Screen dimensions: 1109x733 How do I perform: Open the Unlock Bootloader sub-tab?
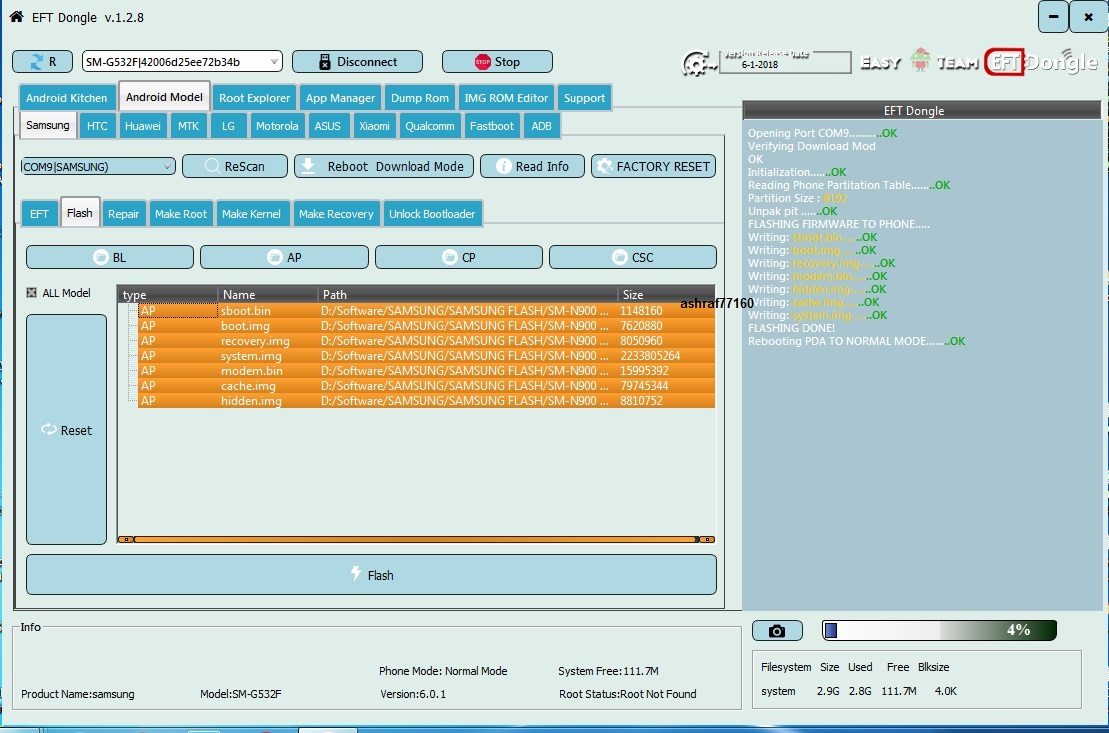pos(432,214)
